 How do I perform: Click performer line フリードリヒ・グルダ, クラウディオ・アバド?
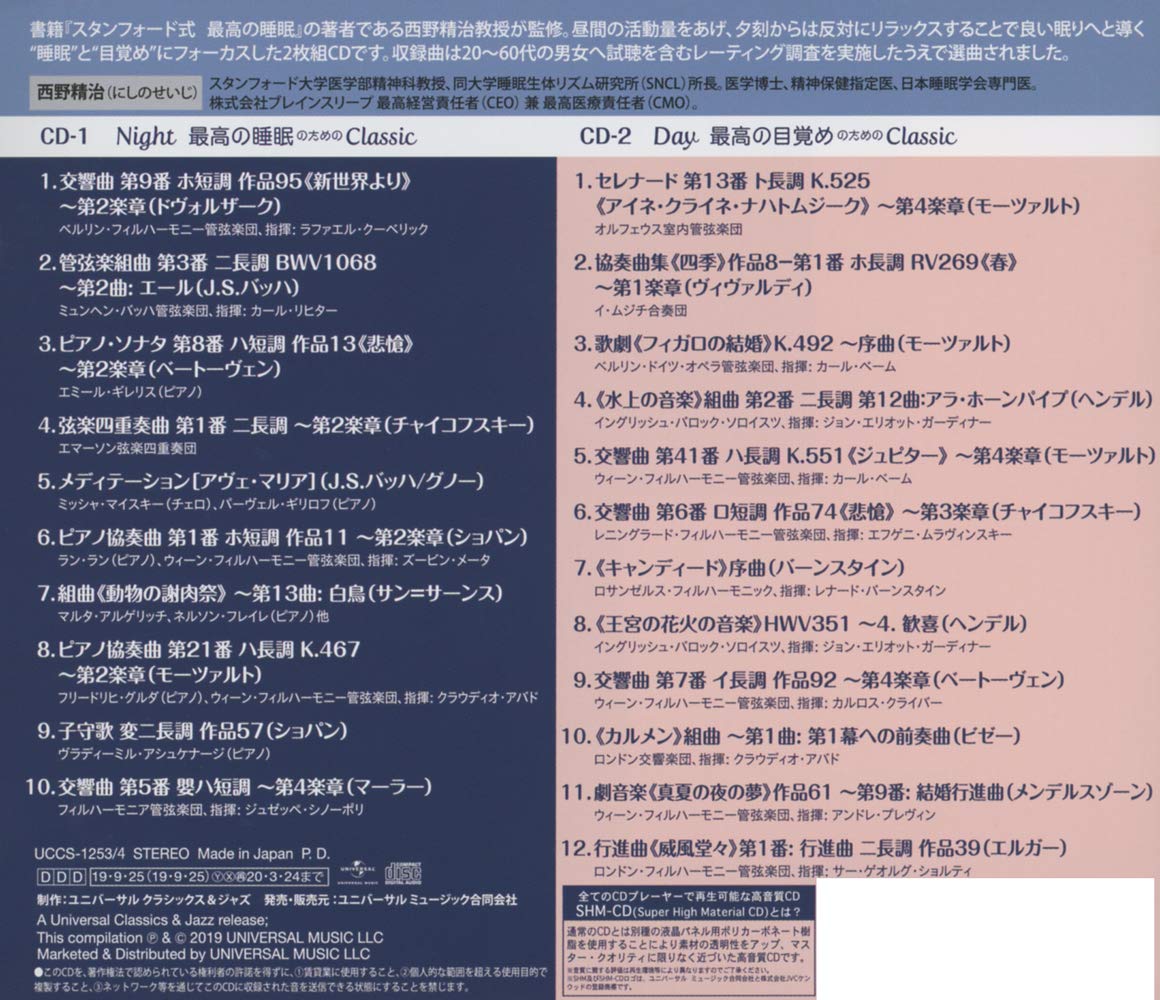tap(298, 697)
